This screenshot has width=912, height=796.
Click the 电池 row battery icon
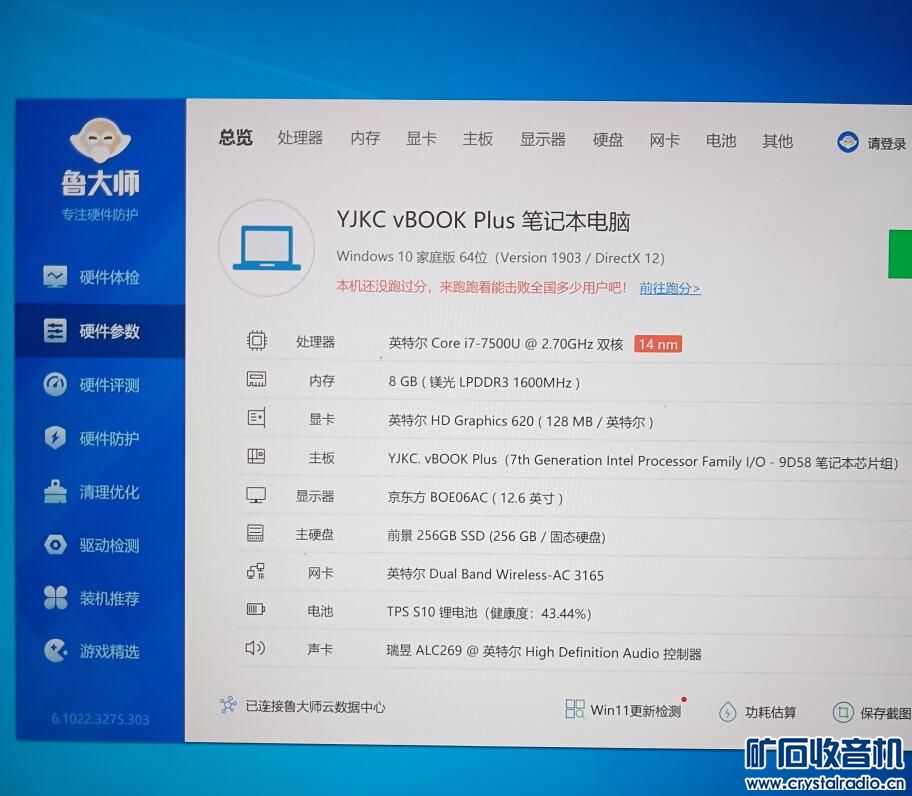(x=255, y=609)
